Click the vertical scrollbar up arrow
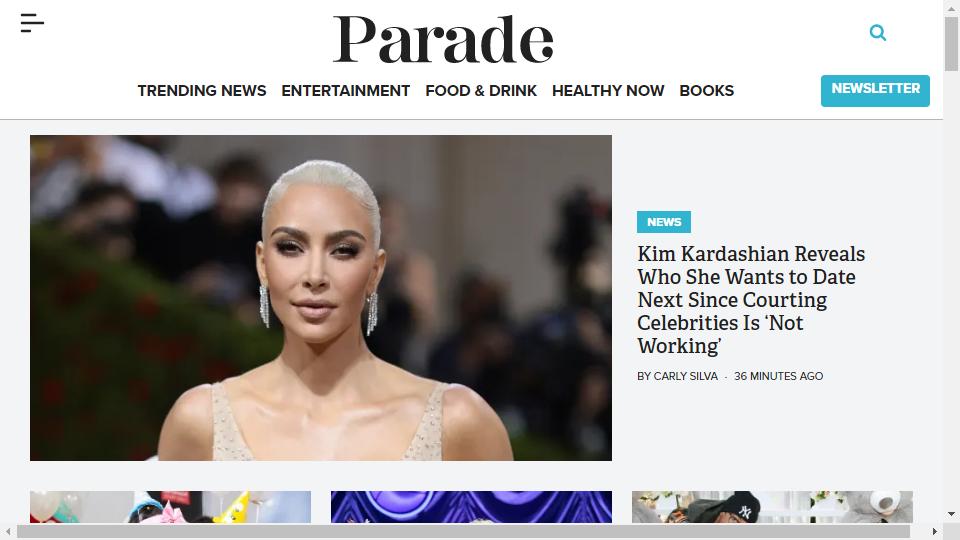 coord(951,6)
